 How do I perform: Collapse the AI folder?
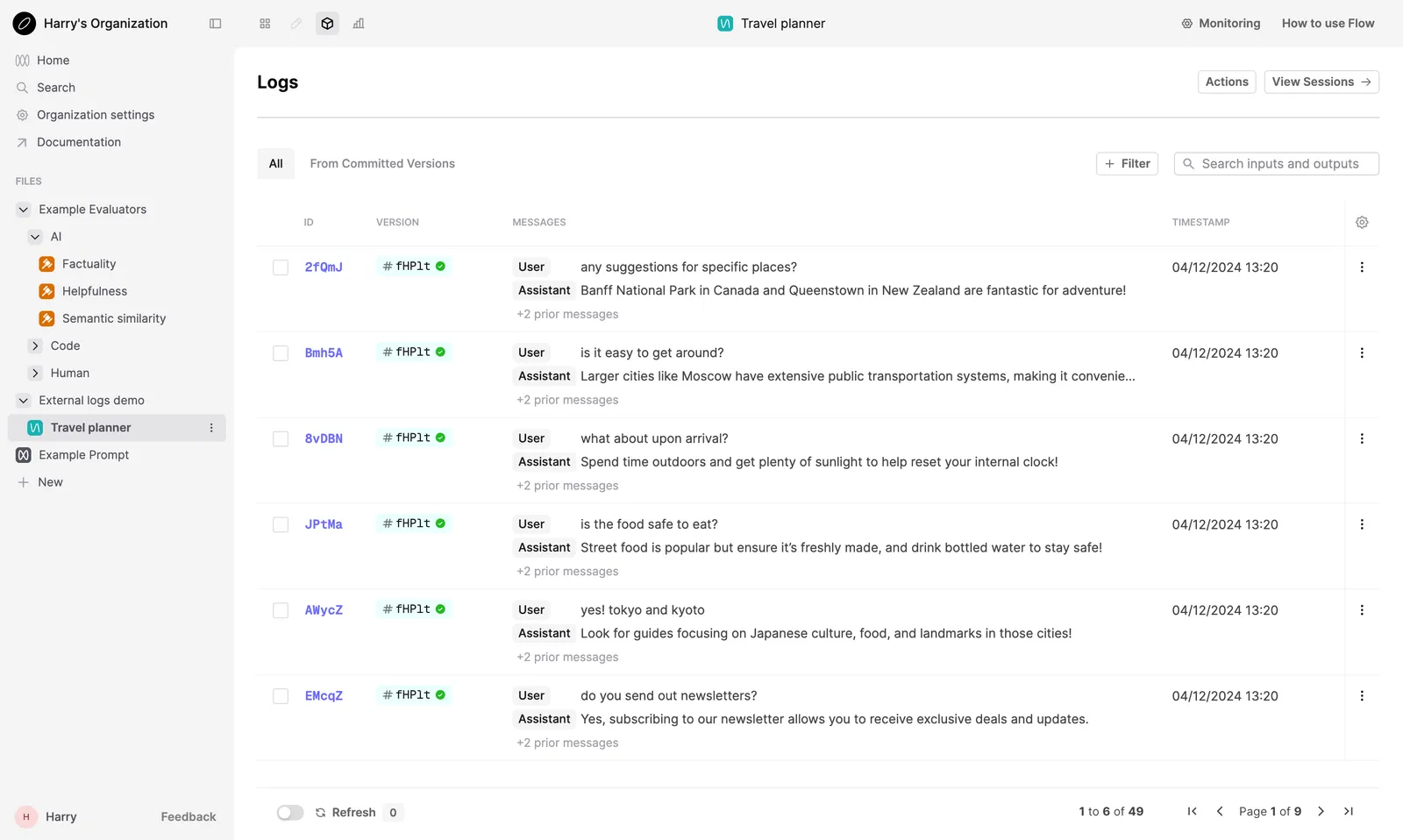[x=35, y=237]
